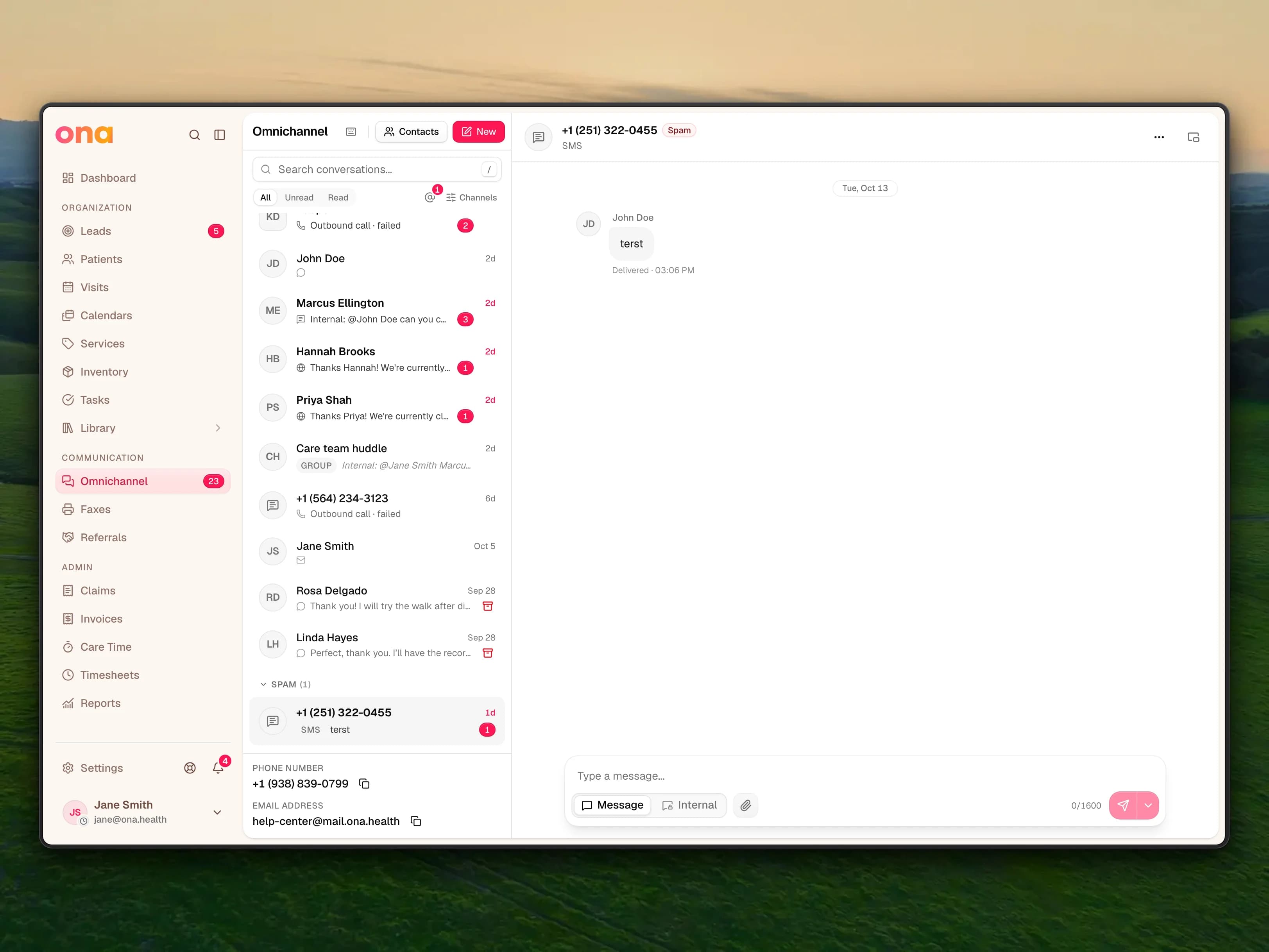Open Jane Smith account menu chevron
1269x952 pixels.
tap(217, 812)
